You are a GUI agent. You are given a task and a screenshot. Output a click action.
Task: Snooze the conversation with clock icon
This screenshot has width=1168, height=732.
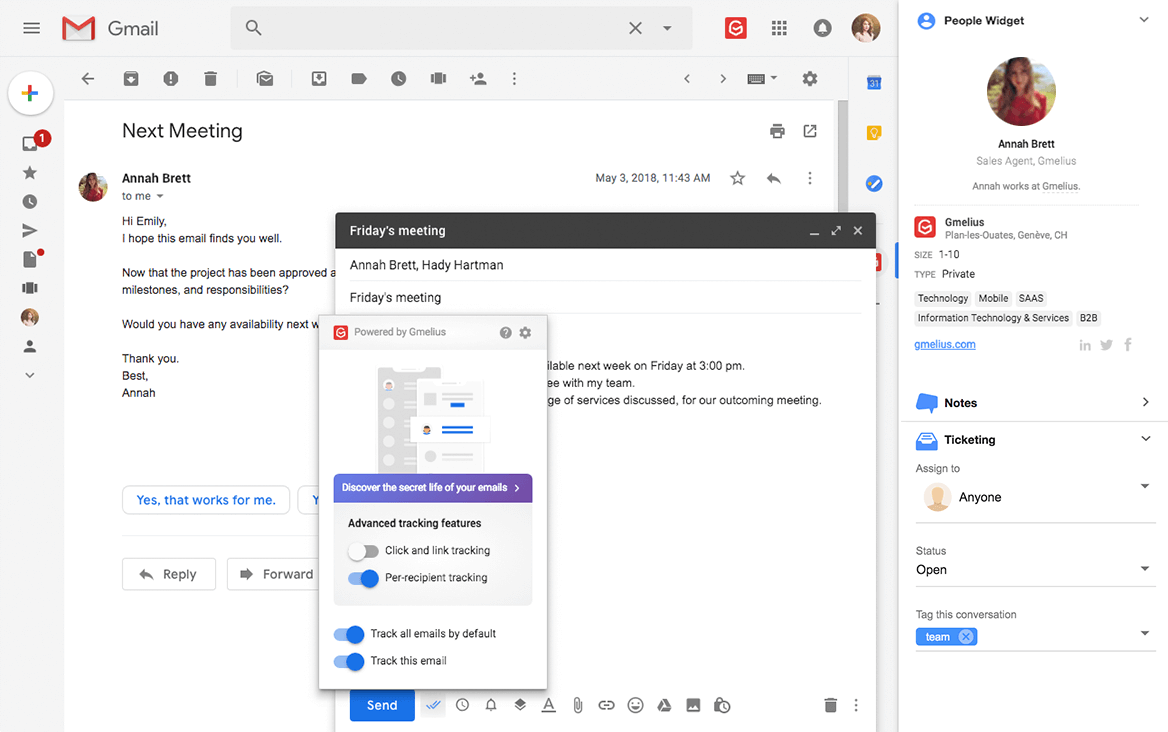point(399,78)
